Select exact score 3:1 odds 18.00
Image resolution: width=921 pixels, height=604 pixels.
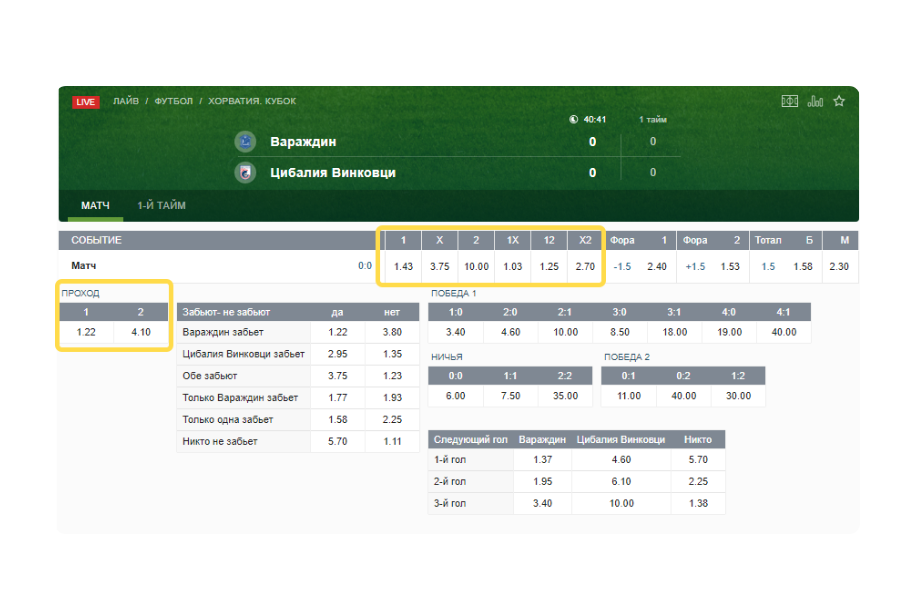(674, 333)
